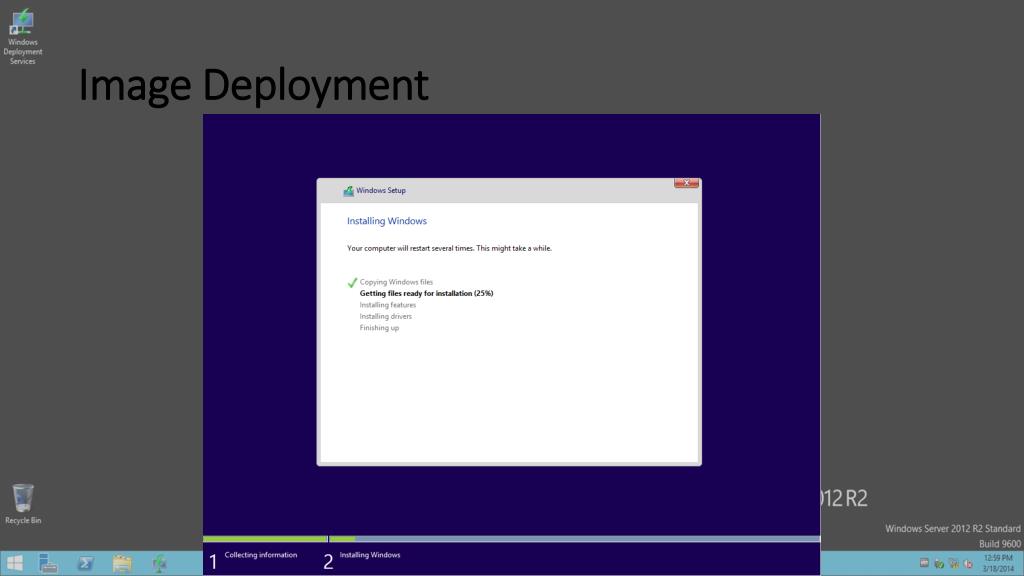1024x576 pixels.
Task: Click the Collecting information progress bar
Action: [265, 539]
